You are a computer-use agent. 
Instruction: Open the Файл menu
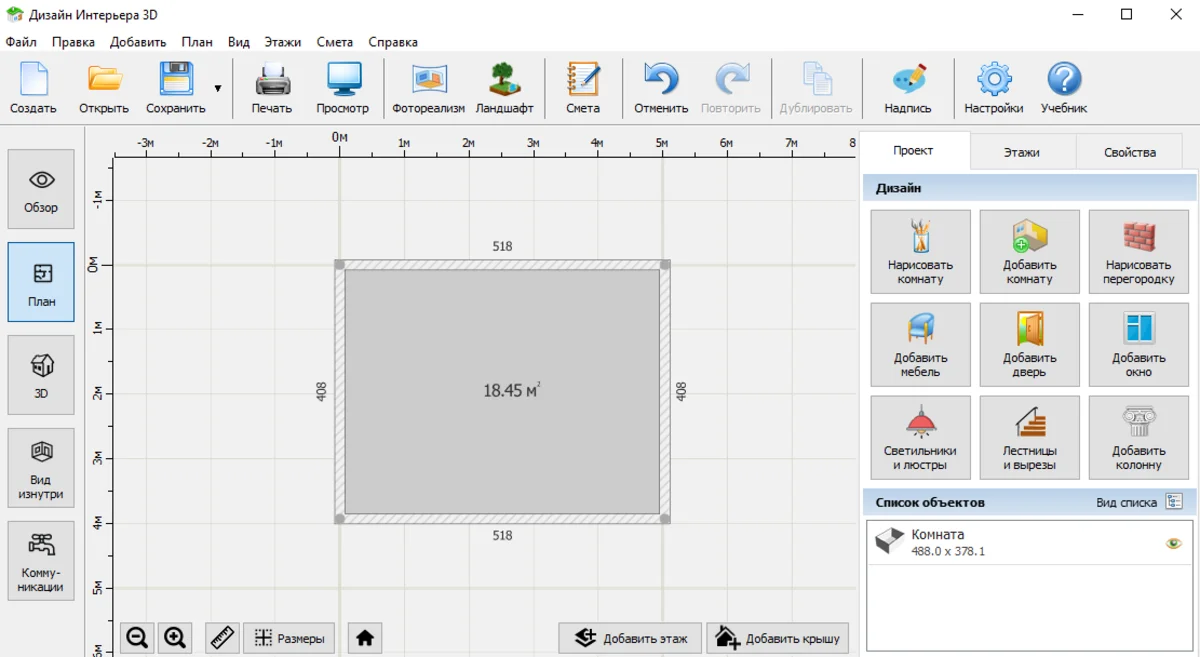coord(21,42)
